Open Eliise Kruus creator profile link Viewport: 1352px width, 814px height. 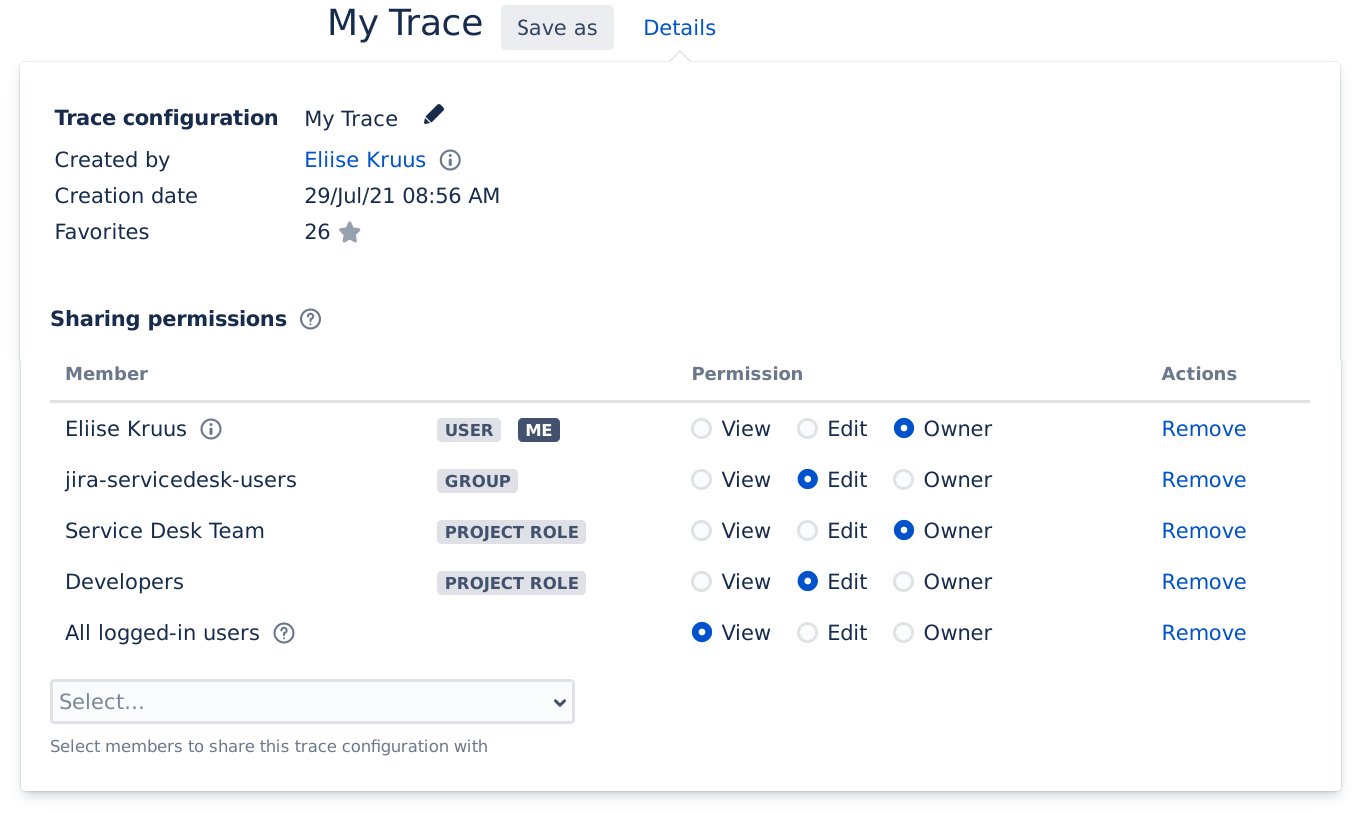[365, 160]
